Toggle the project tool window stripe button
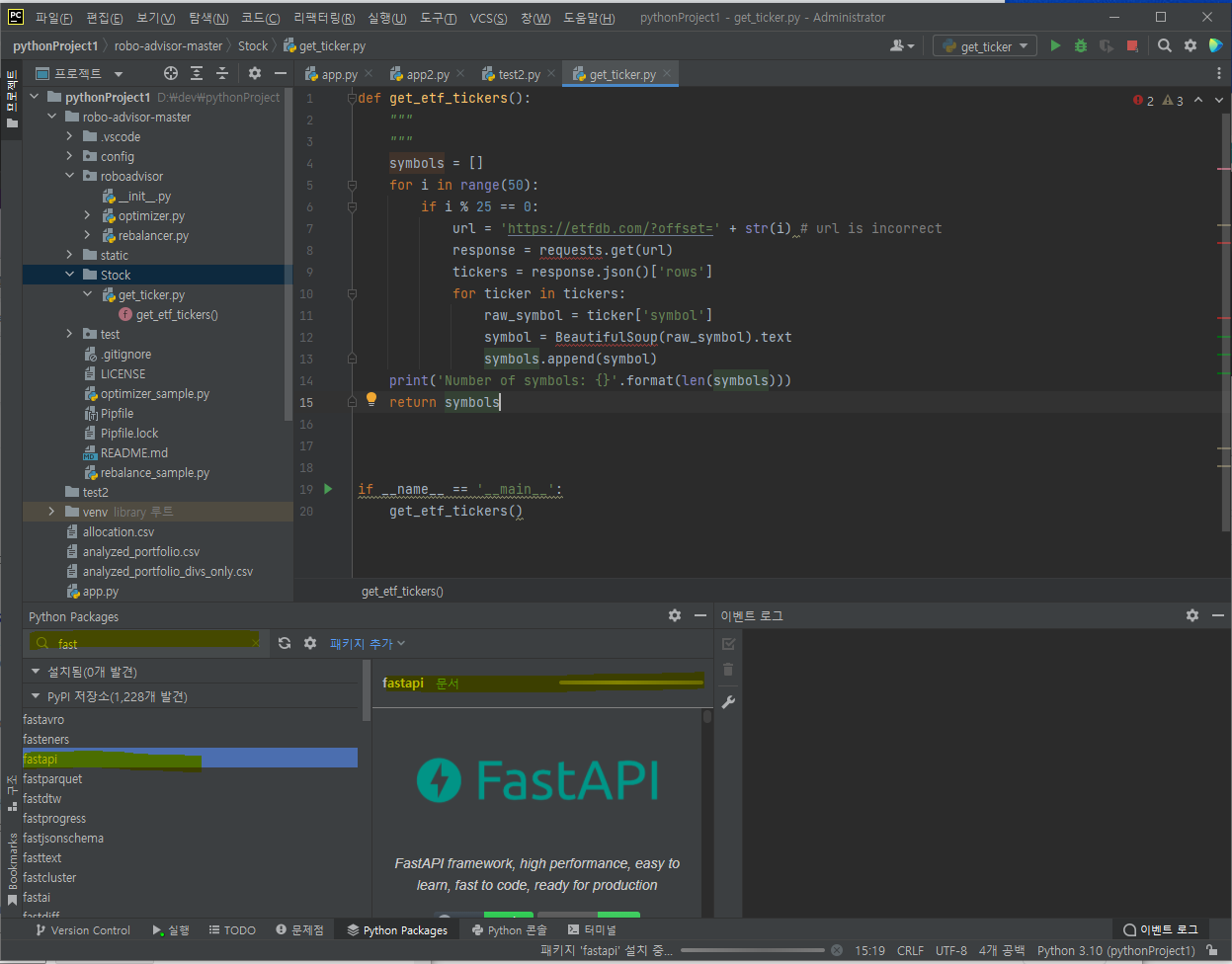Viewport: 1232px width, 964px height. (x=12, y=99)
